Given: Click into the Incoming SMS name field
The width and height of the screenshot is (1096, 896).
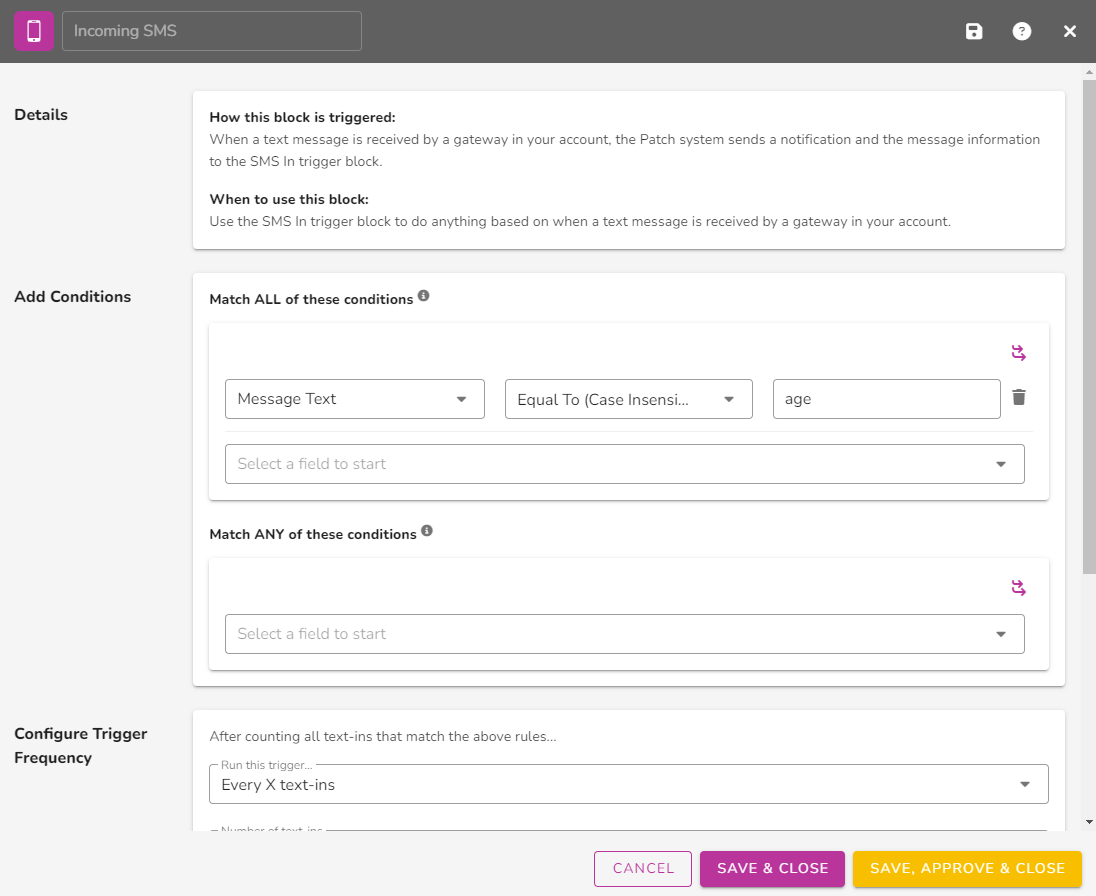Looking at the screenshot, I should click(211, 31).
